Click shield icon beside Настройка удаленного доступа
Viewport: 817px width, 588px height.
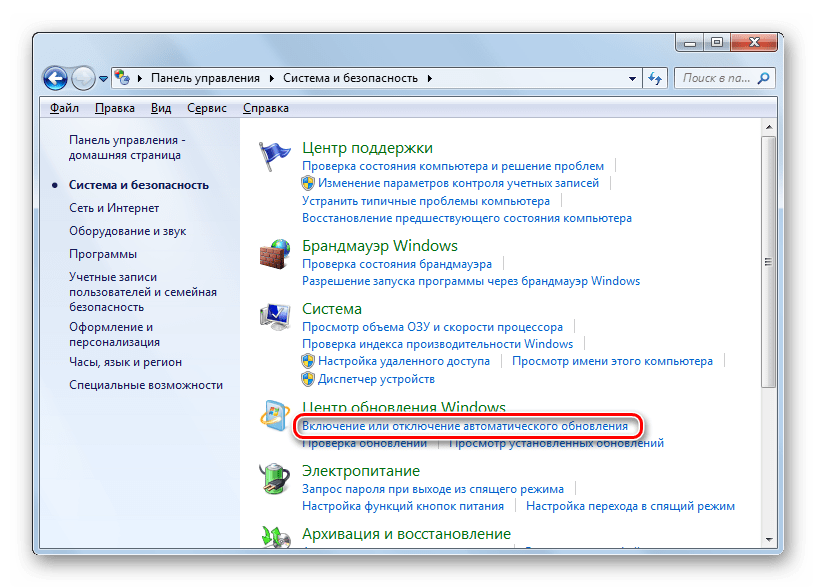coord(308,361)
